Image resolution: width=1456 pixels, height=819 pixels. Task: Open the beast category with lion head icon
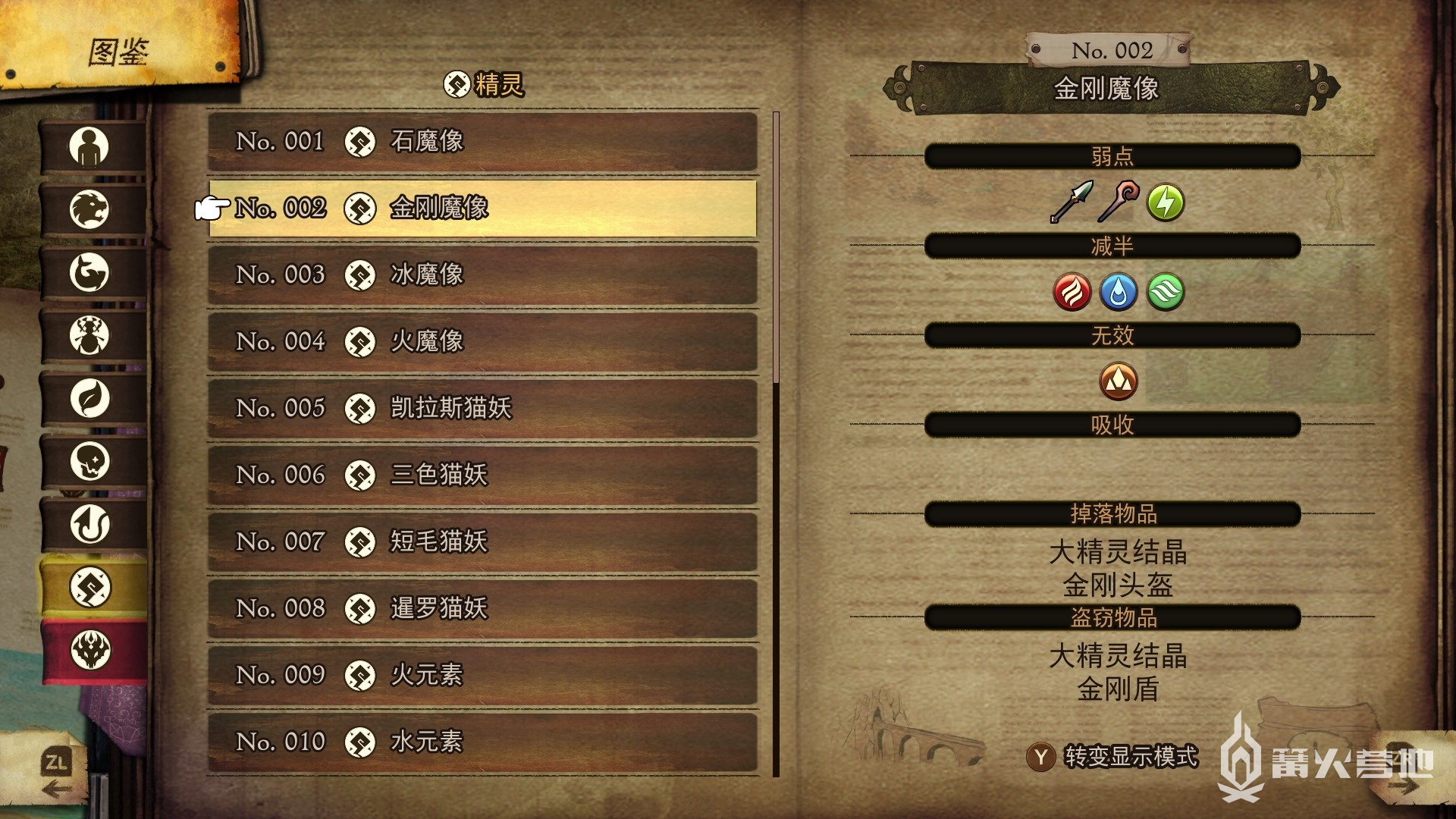click(89, 209)
